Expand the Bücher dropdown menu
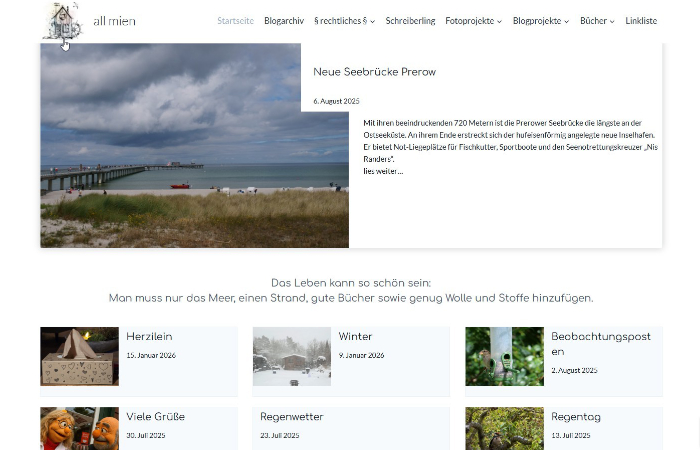The width and height of the screenshot is (700, 450). tap(597, 21)
